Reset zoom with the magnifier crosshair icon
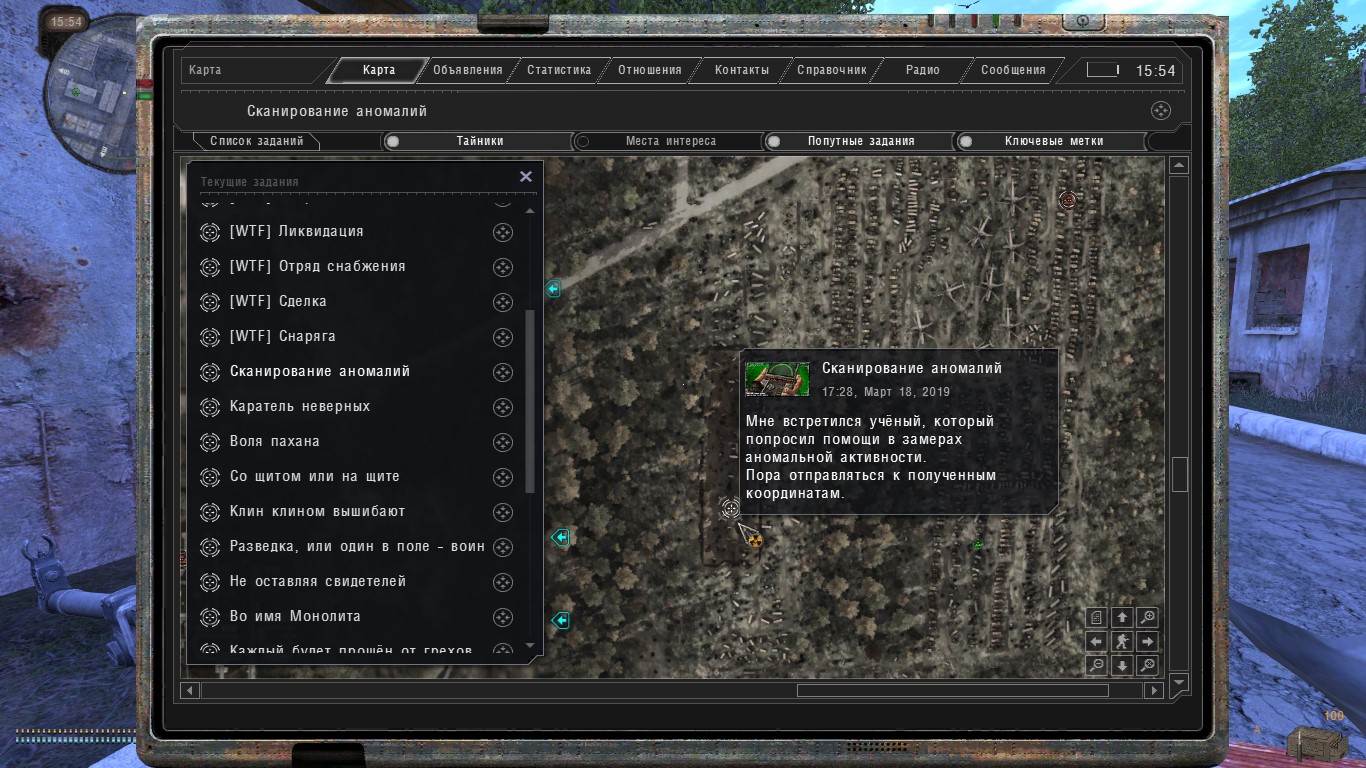 tap(1148, 666)
